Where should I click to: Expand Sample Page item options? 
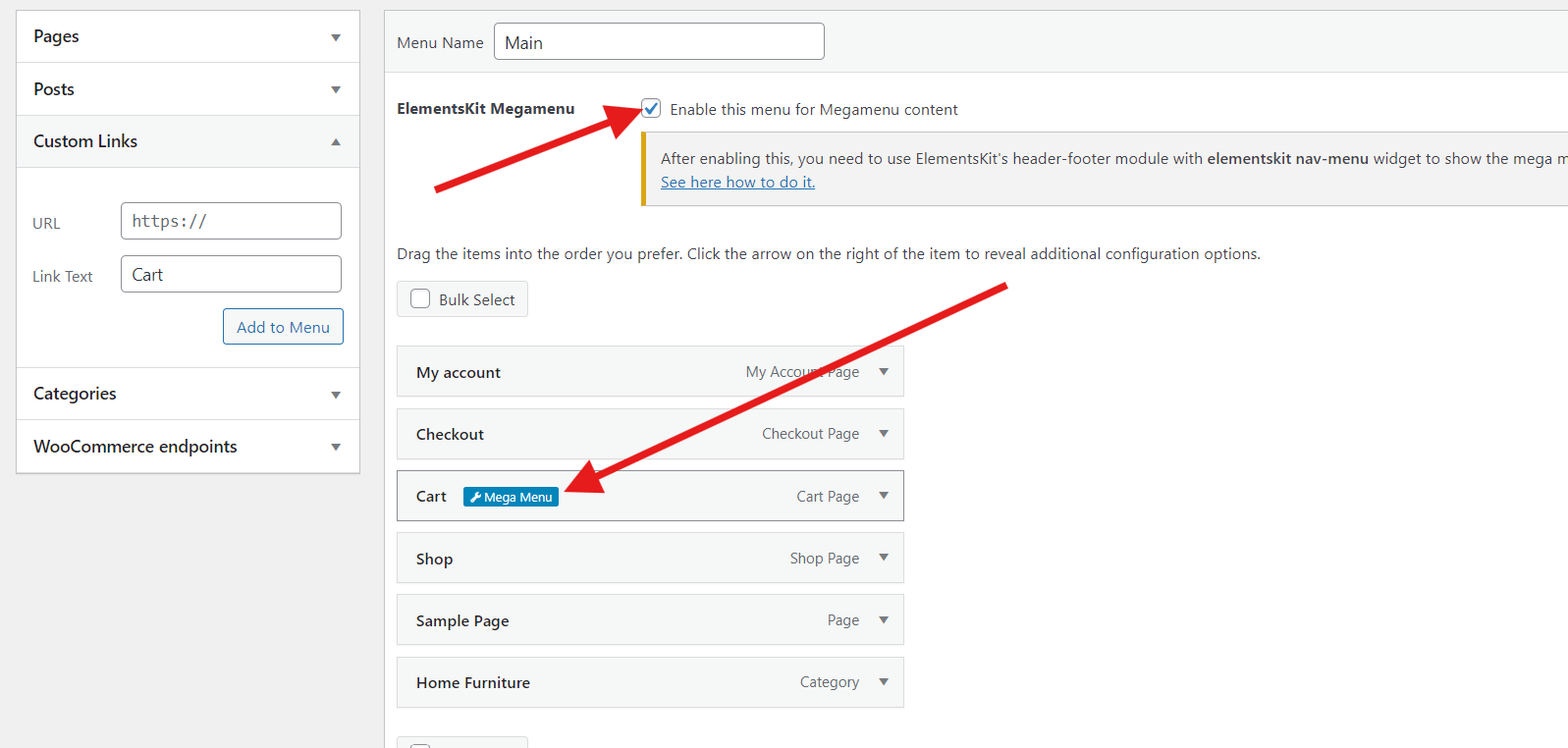coord(884,619)
